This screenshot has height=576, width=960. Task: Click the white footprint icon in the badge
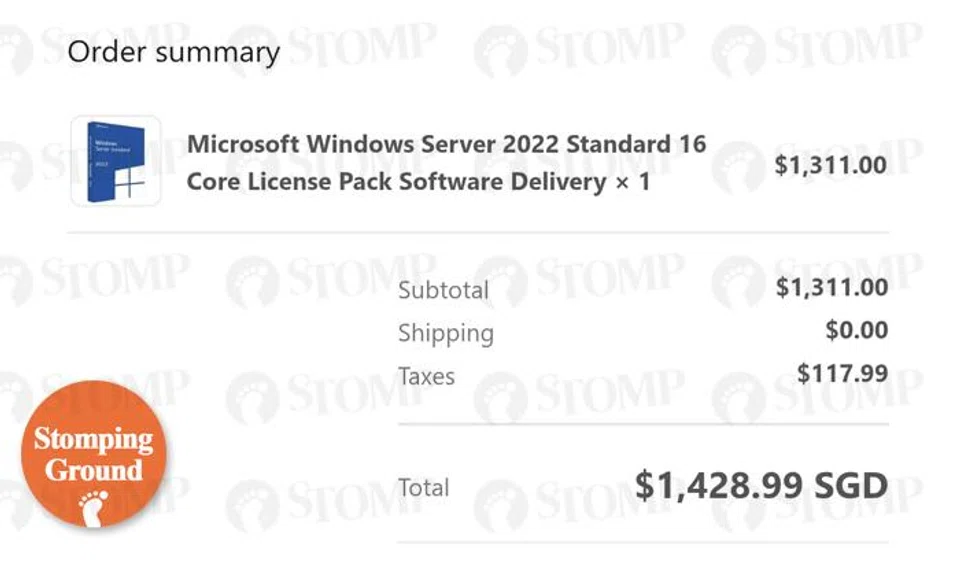[93, 505]
